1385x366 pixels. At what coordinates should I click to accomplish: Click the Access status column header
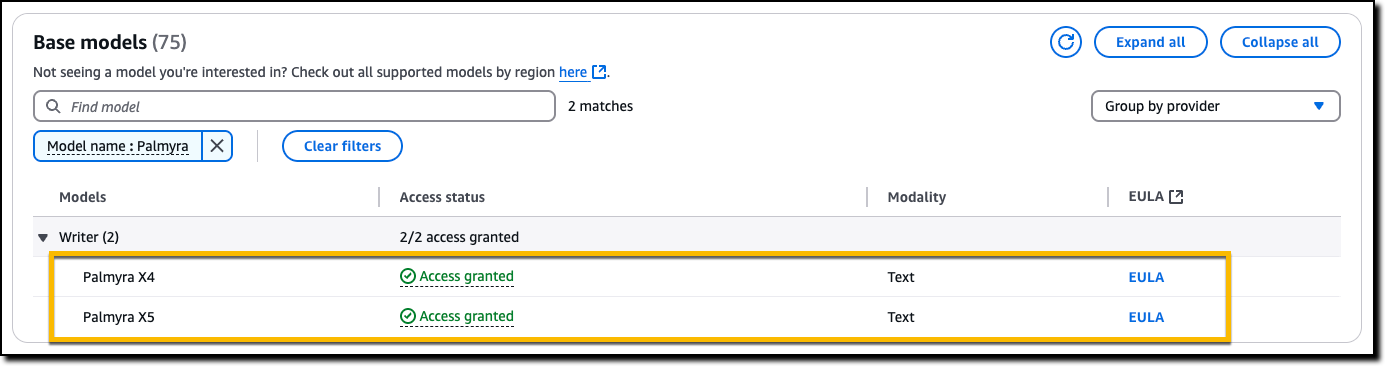(x=442, y=197)
